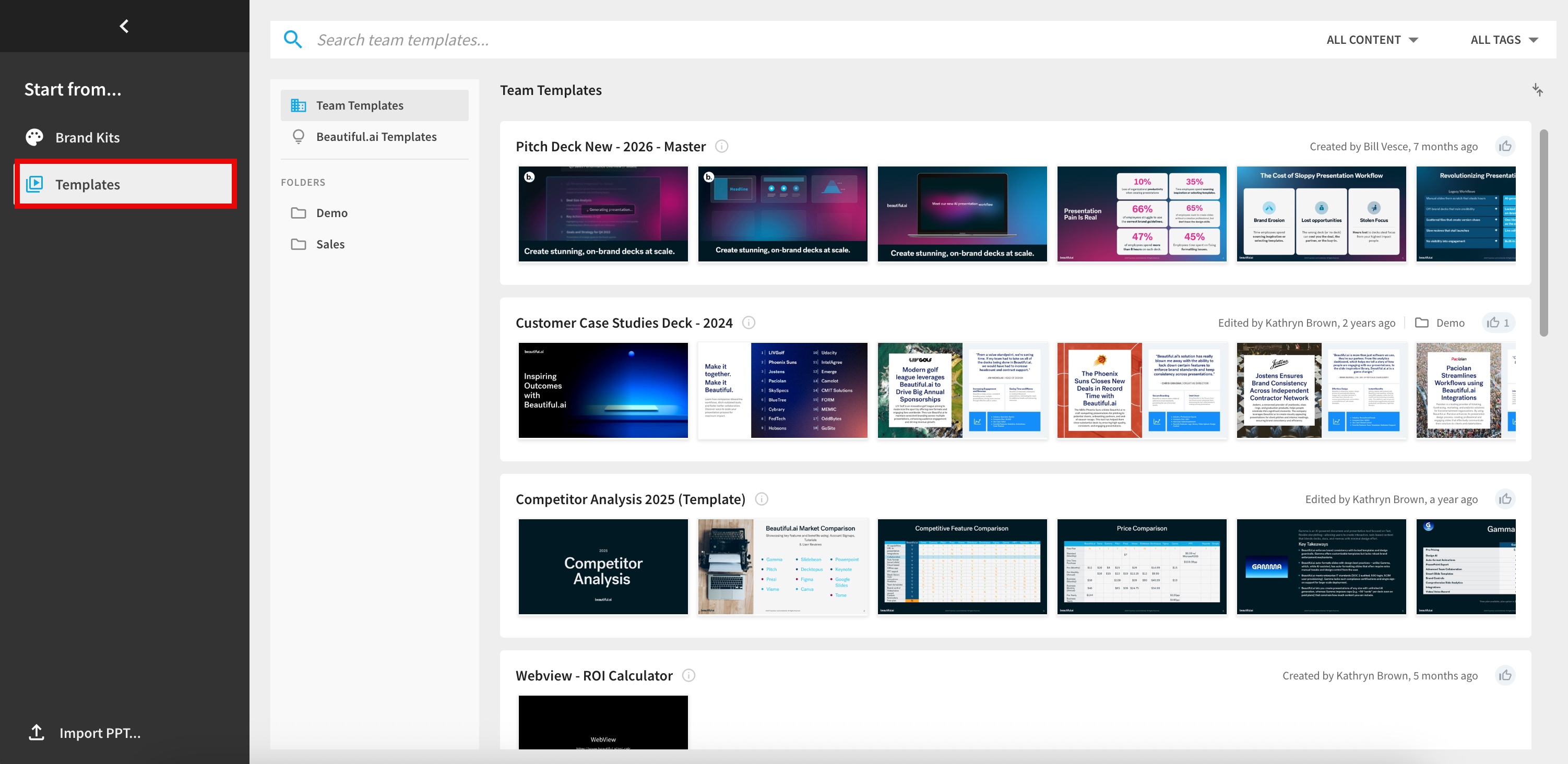Click the back chevron arrow
1568x764 pixels.
coord(124,26)
